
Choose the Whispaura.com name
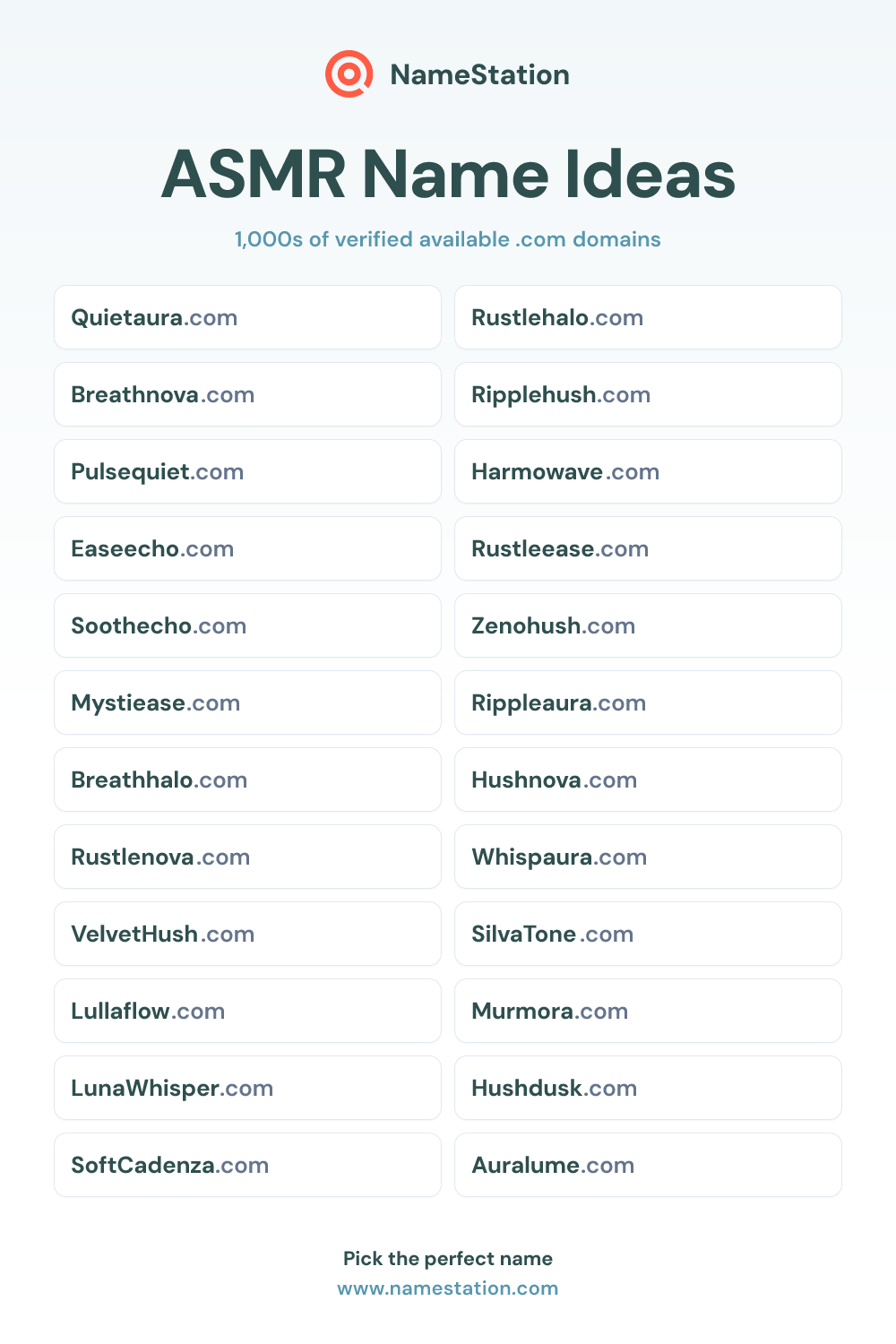(x=648, y=857)
